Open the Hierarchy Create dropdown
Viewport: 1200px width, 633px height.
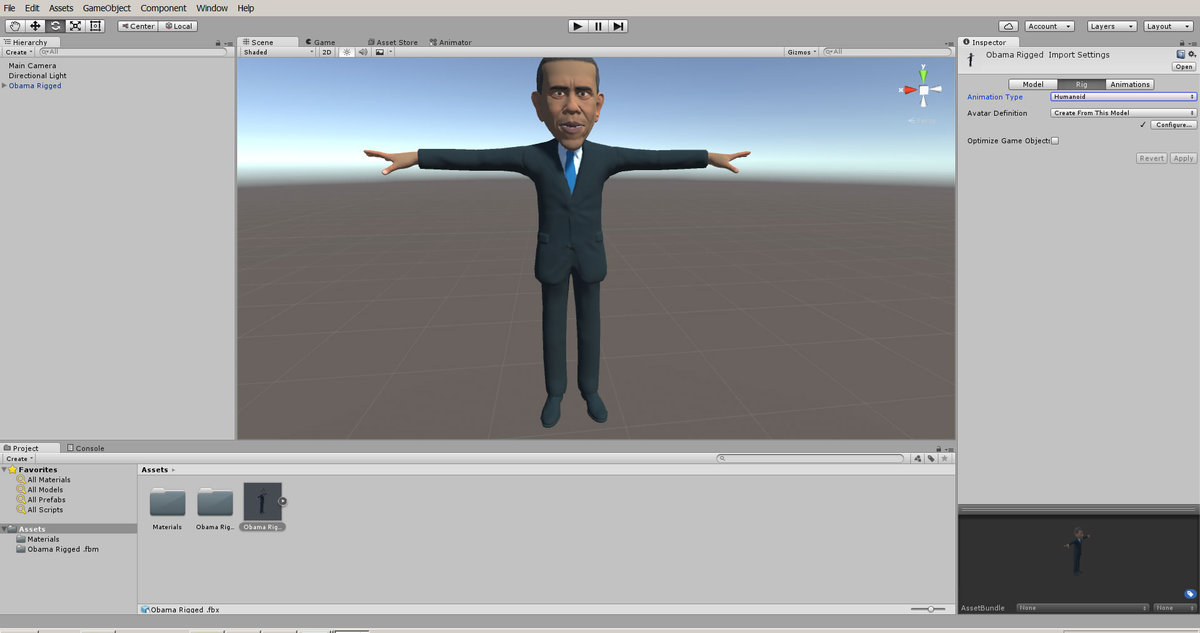[18, 52]
